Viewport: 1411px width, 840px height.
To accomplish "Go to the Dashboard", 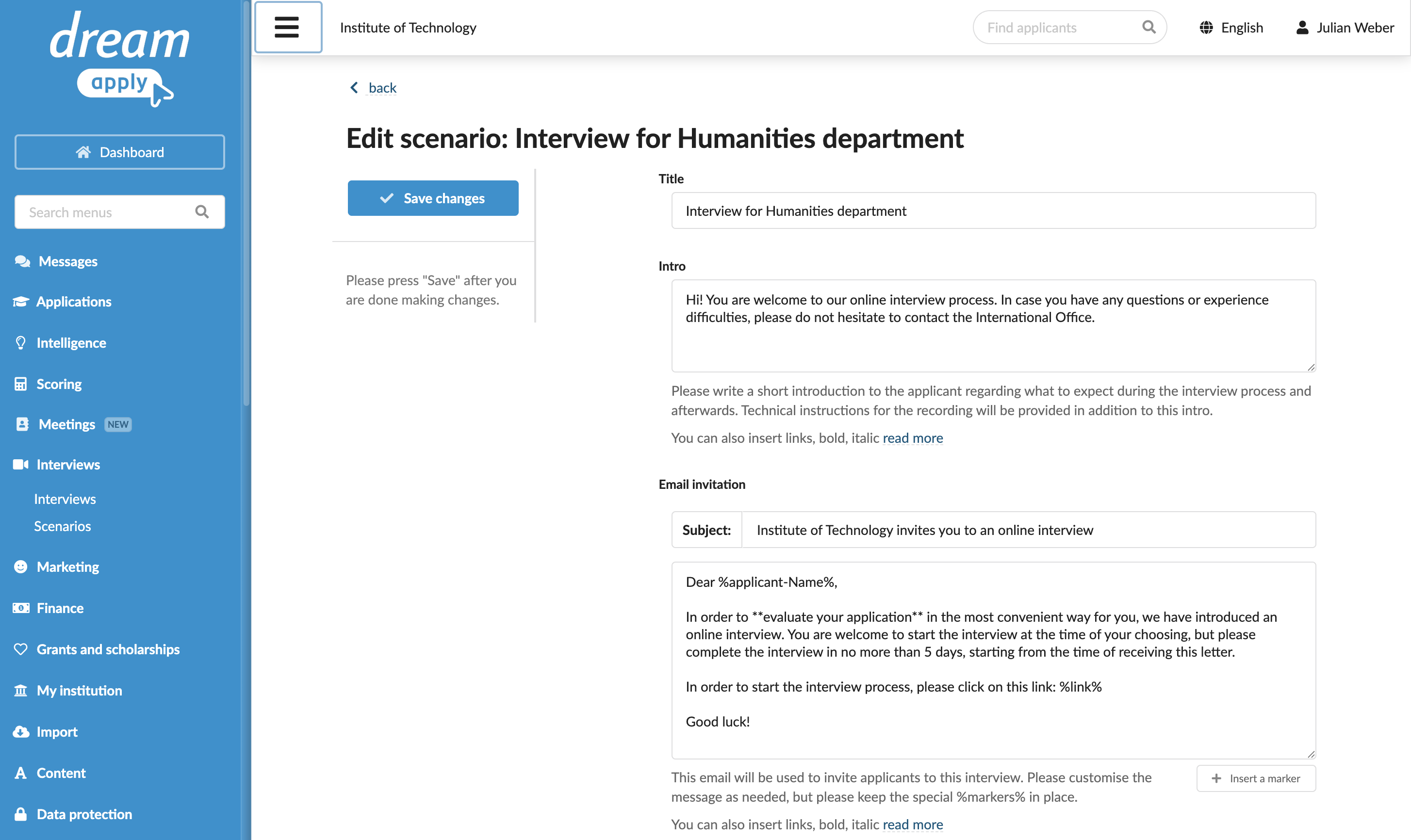I will [x=119, y=152].
